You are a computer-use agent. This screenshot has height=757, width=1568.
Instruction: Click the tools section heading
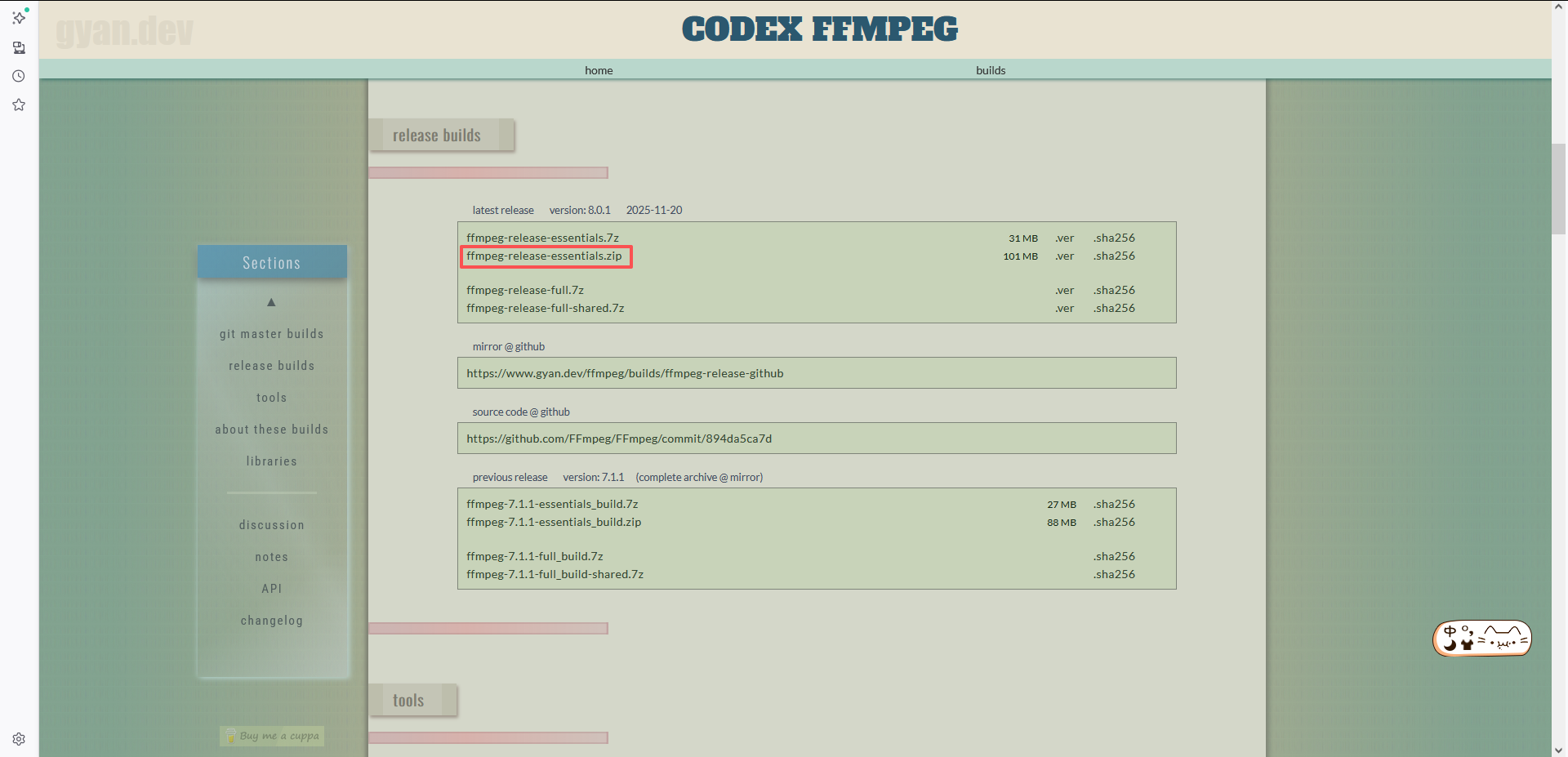coord(412,700)
